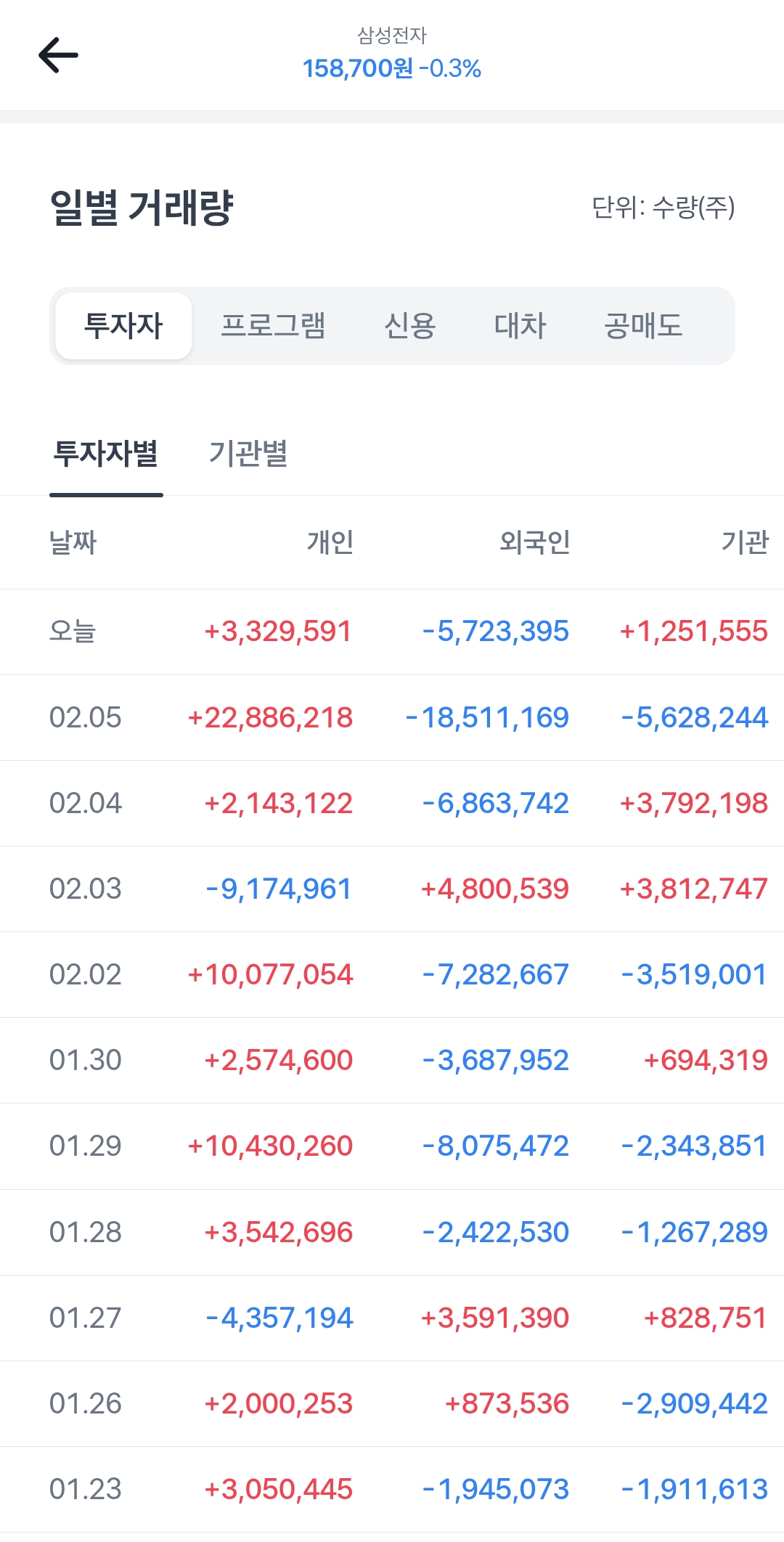Switch to the 대차 tab
Viewport: 784px width, 1542px height.
pyautogui.click(x=520, y=326)
